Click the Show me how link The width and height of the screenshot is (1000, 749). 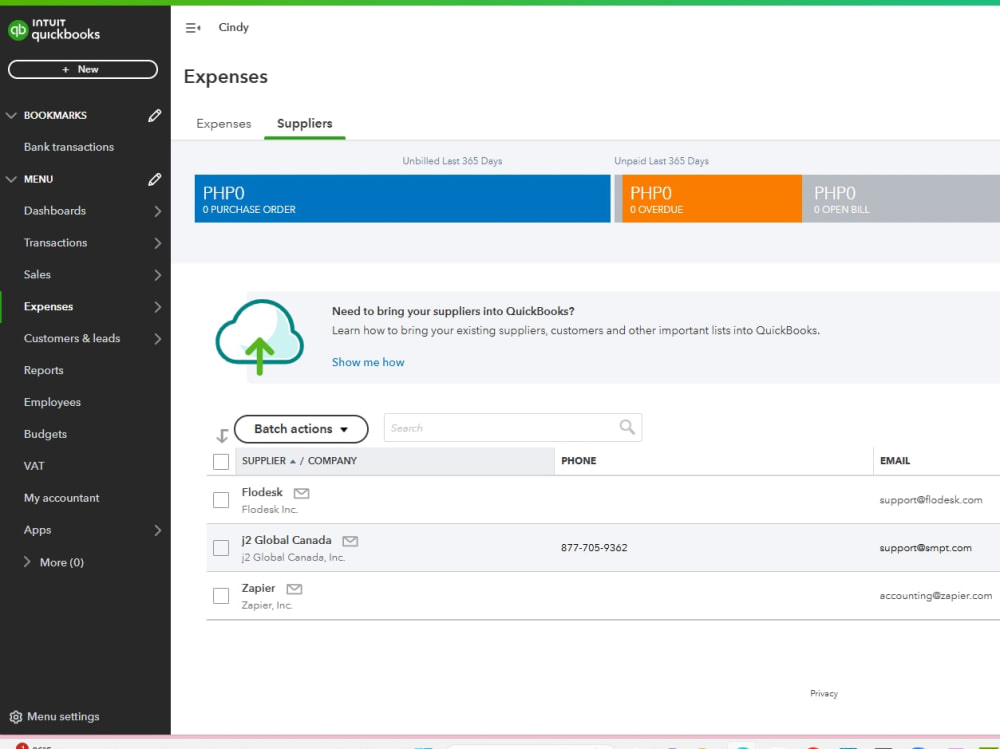pos(368,362)
